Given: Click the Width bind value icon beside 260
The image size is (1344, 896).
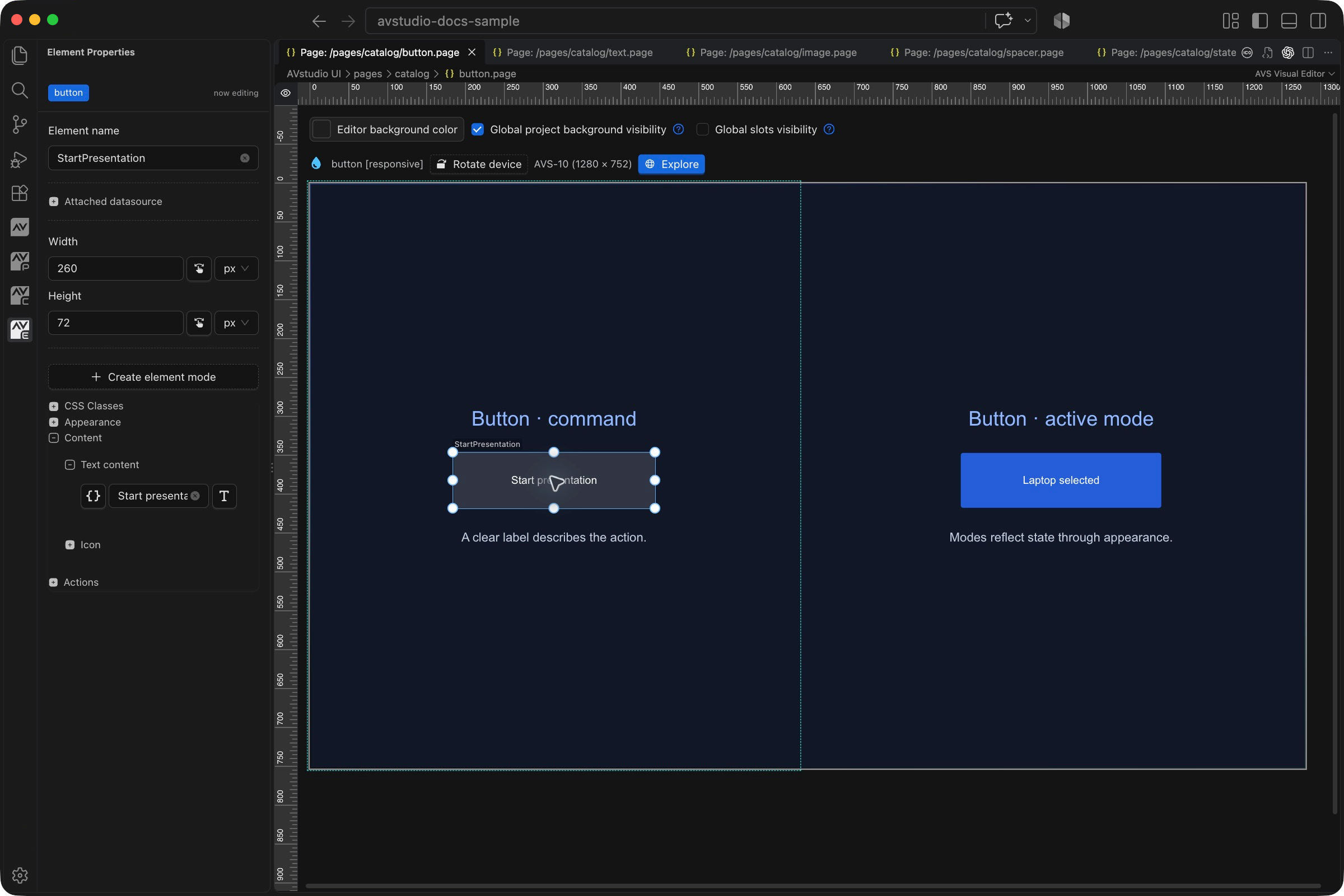Looking at the screenshot, I should point(199,269).
